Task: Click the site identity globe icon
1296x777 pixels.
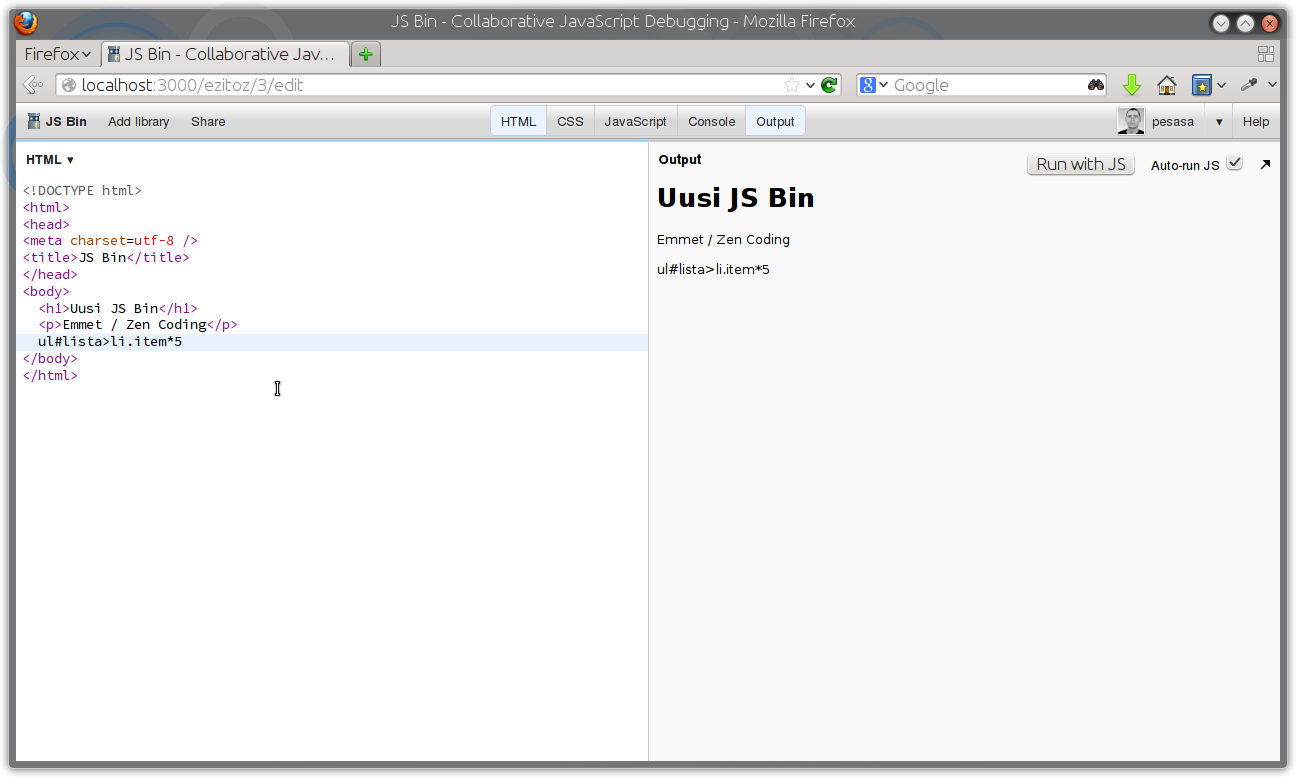Action: [69, 85]
